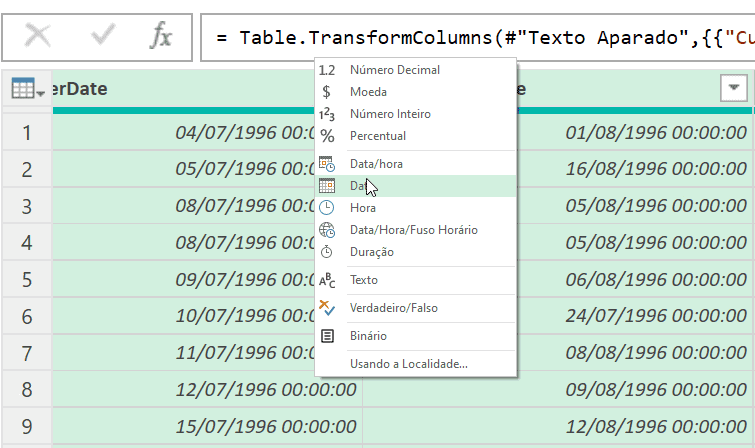
Task: Click the cancel formula X icon
Action: click(38, 36)
